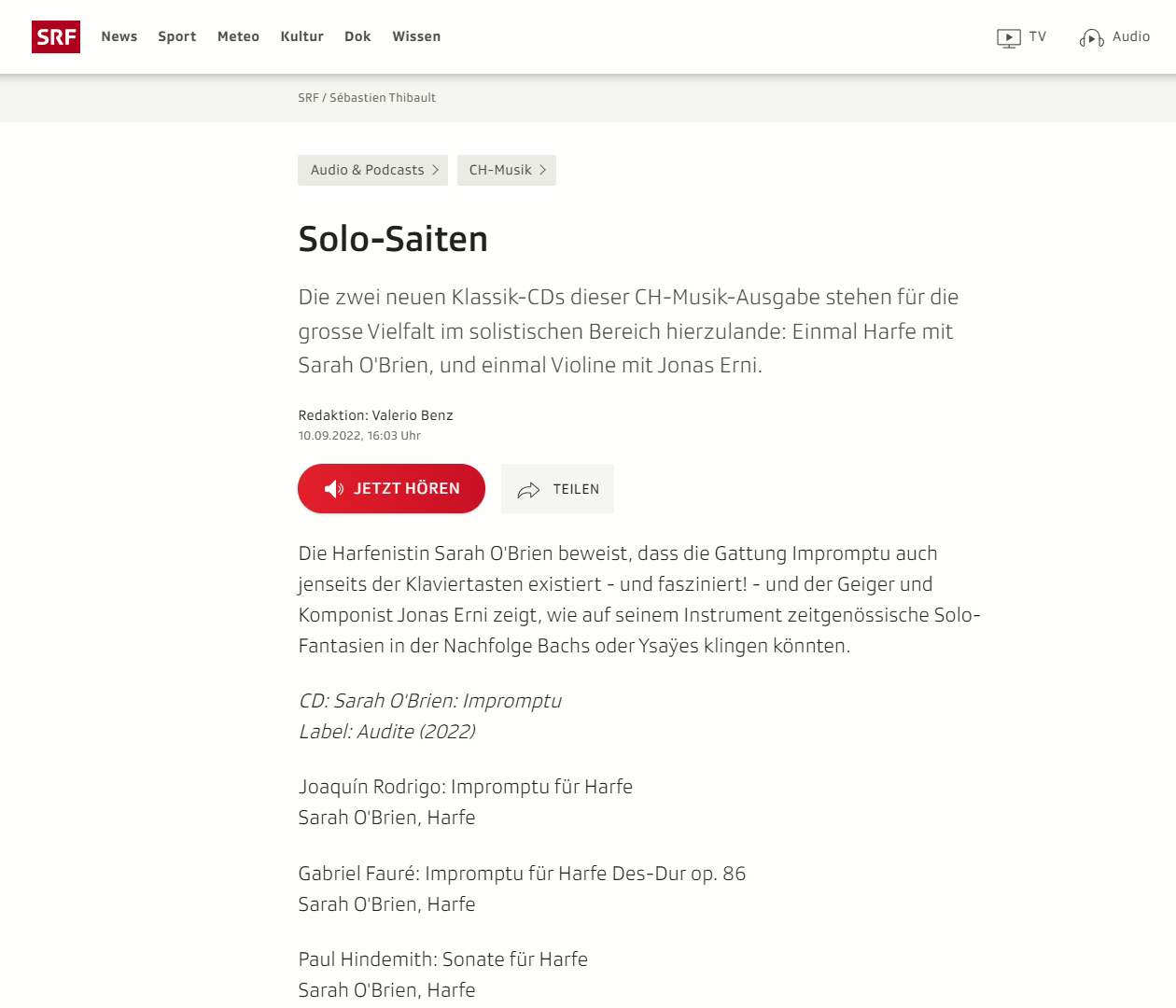Open the News menu item
The image size is (1176, 1008).
(x=119, y=36)
